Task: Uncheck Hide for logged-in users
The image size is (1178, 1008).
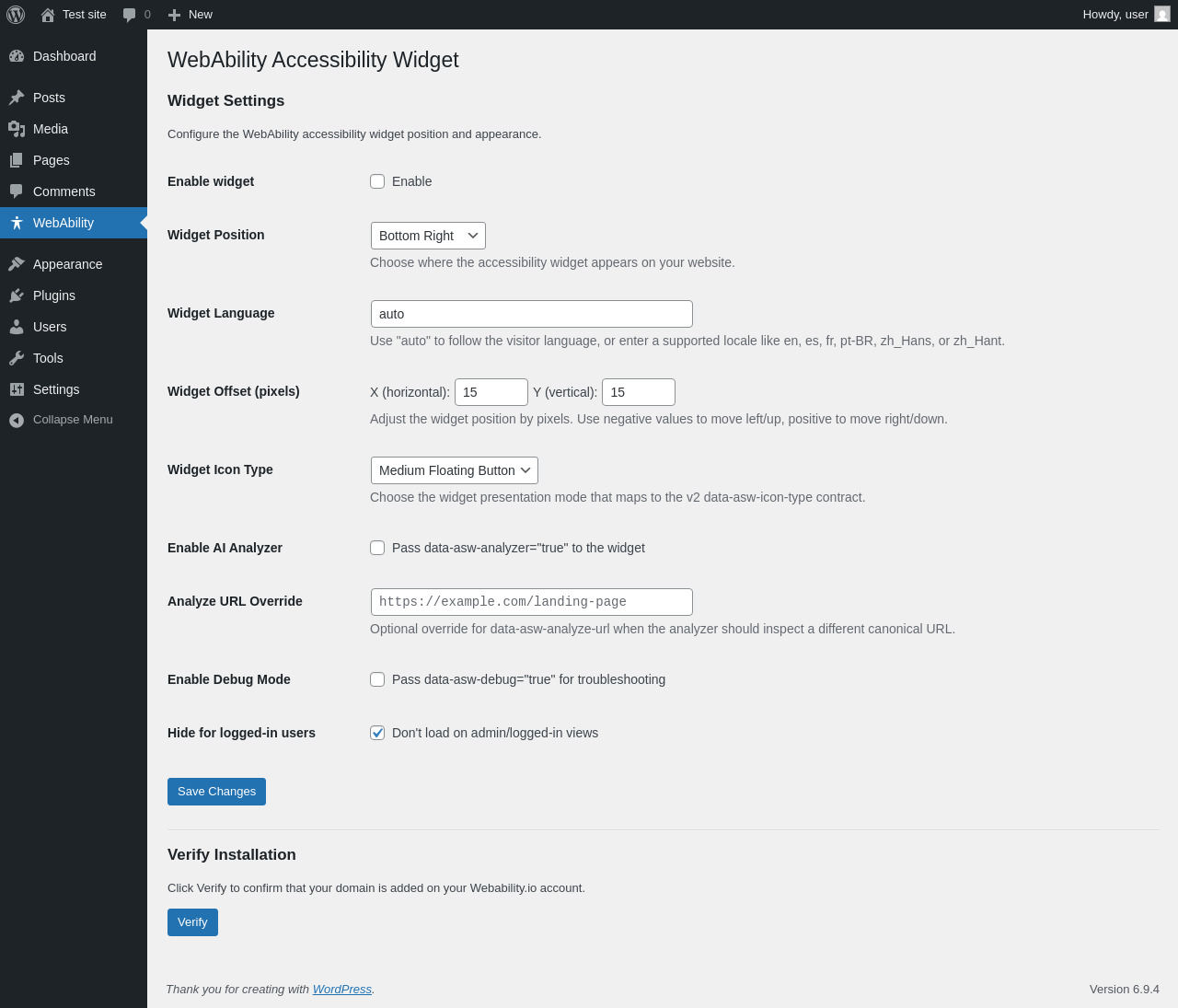Action: click(377, 733)
